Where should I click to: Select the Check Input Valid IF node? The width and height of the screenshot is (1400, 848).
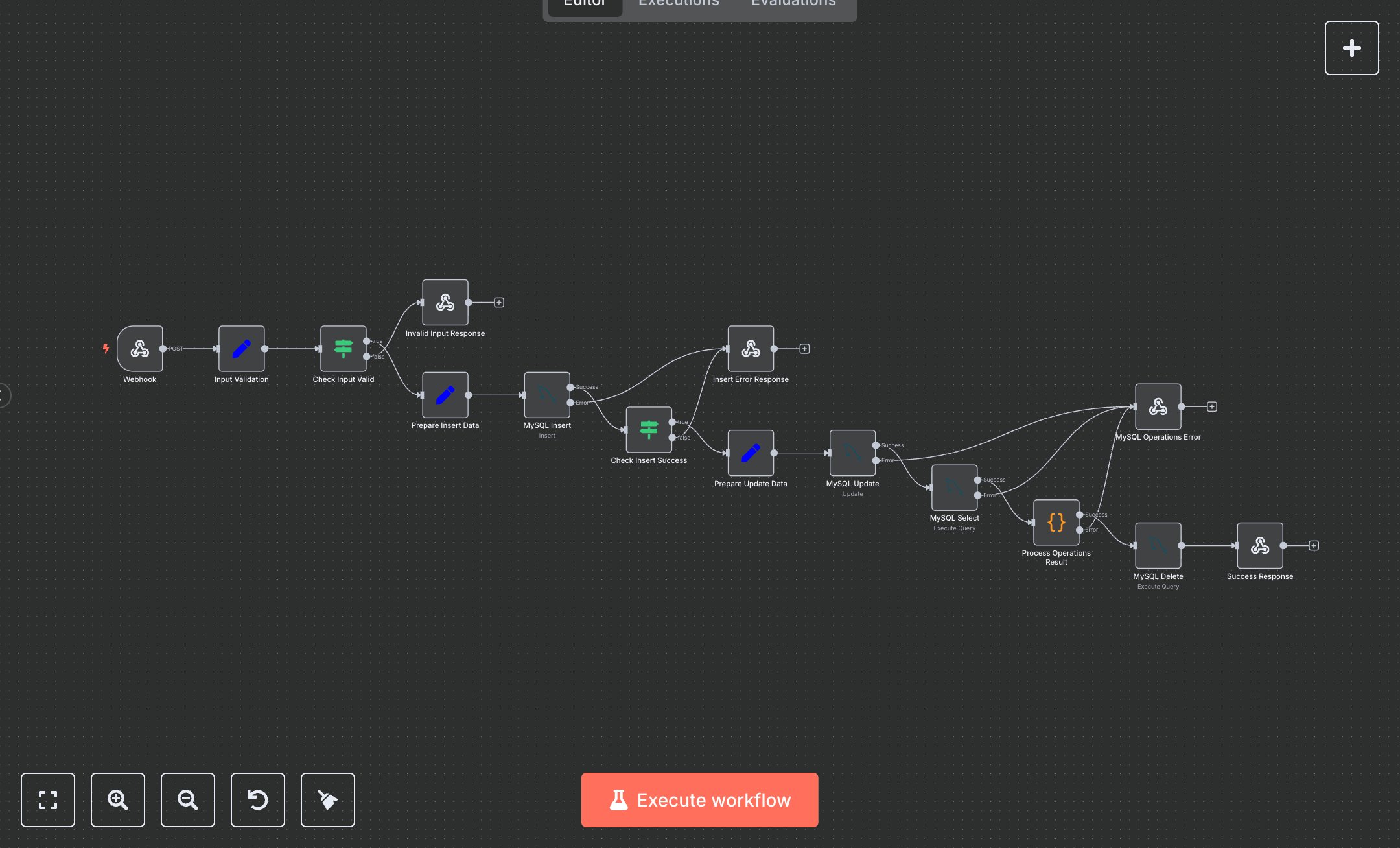[343, 349]
